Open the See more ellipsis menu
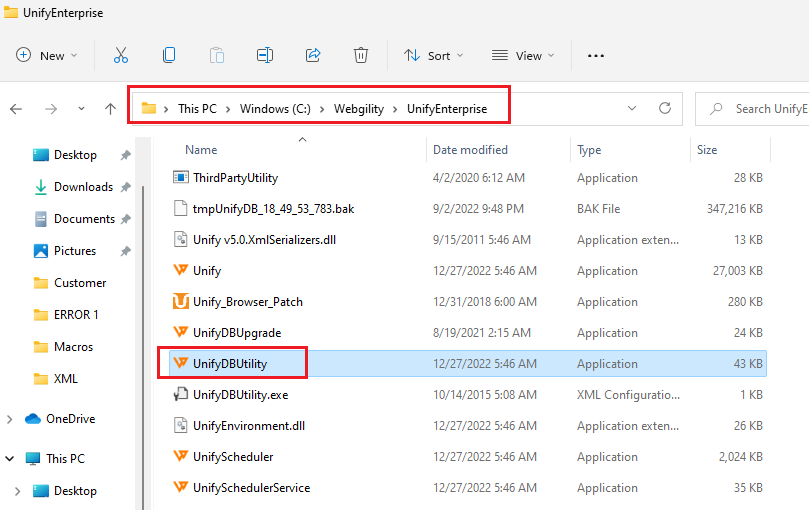The height and width of the screenshot is (510, 809). click(x=595, y=56)
